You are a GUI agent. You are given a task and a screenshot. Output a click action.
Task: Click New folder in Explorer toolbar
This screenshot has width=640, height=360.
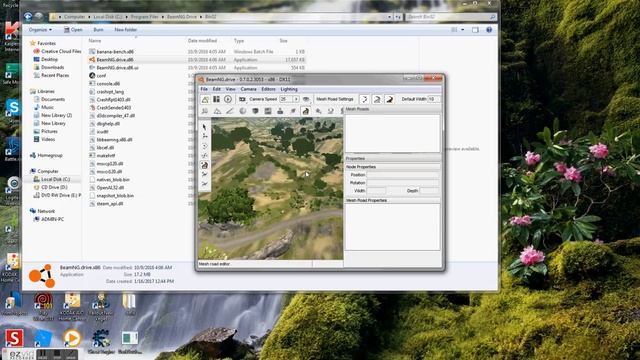pos(125,30)
